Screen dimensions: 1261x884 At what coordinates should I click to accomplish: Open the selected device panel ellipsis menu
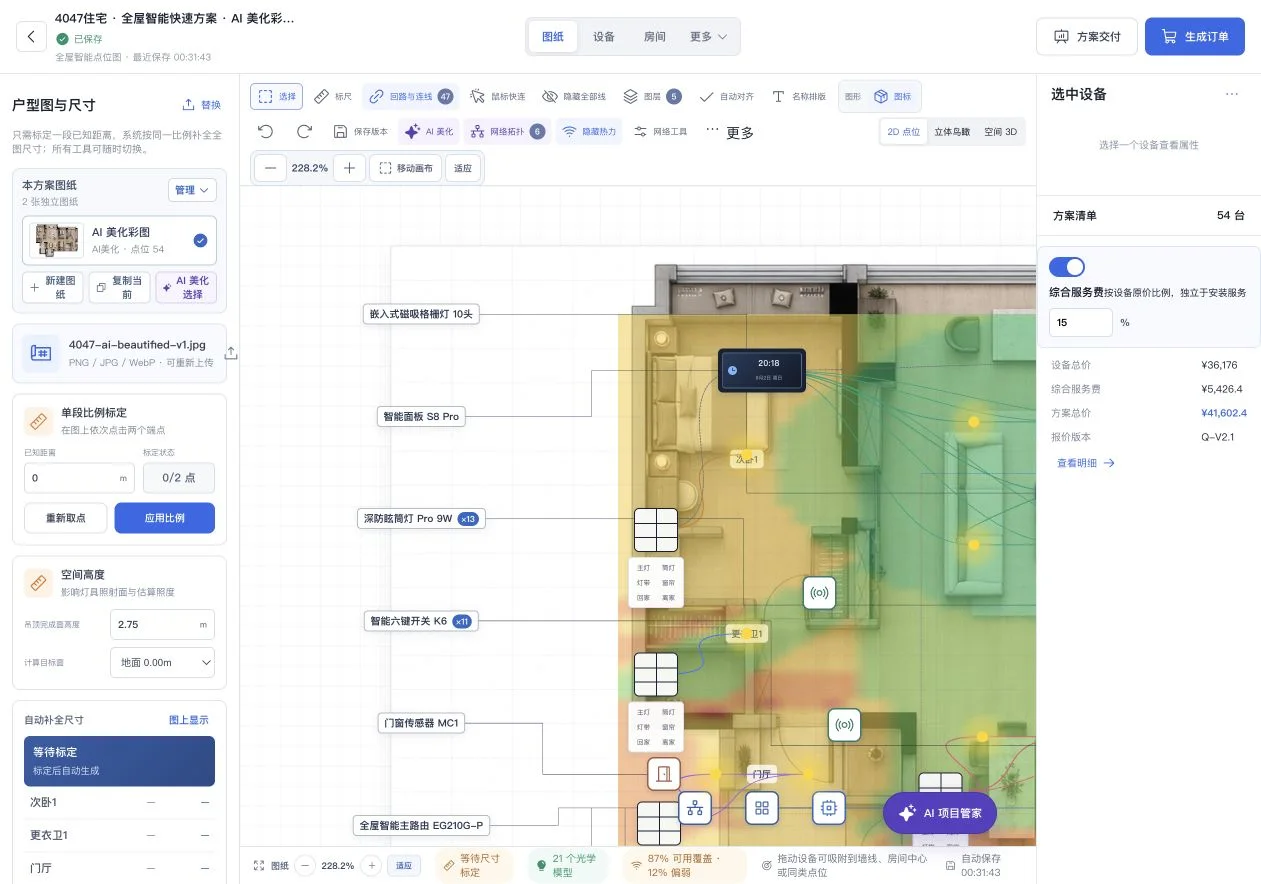[x=1231, y=94]
